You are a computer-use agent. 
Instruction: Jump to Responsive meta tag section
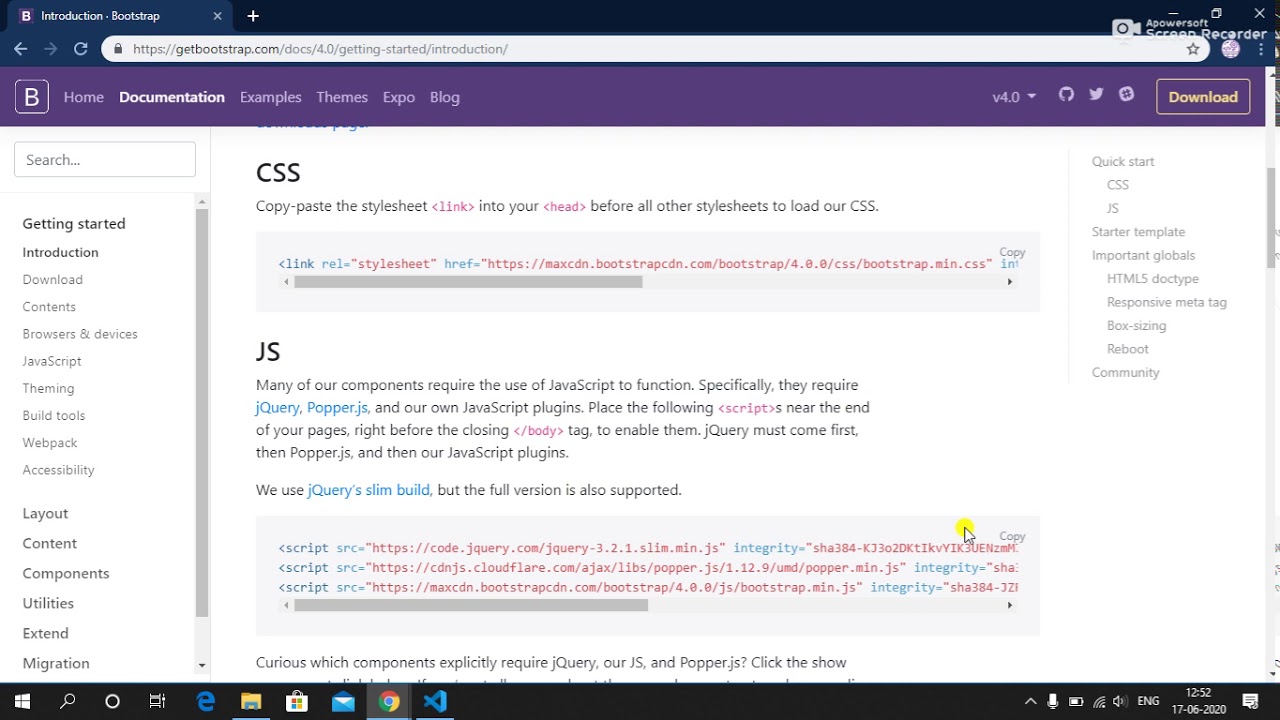(x=1167, y=302)
